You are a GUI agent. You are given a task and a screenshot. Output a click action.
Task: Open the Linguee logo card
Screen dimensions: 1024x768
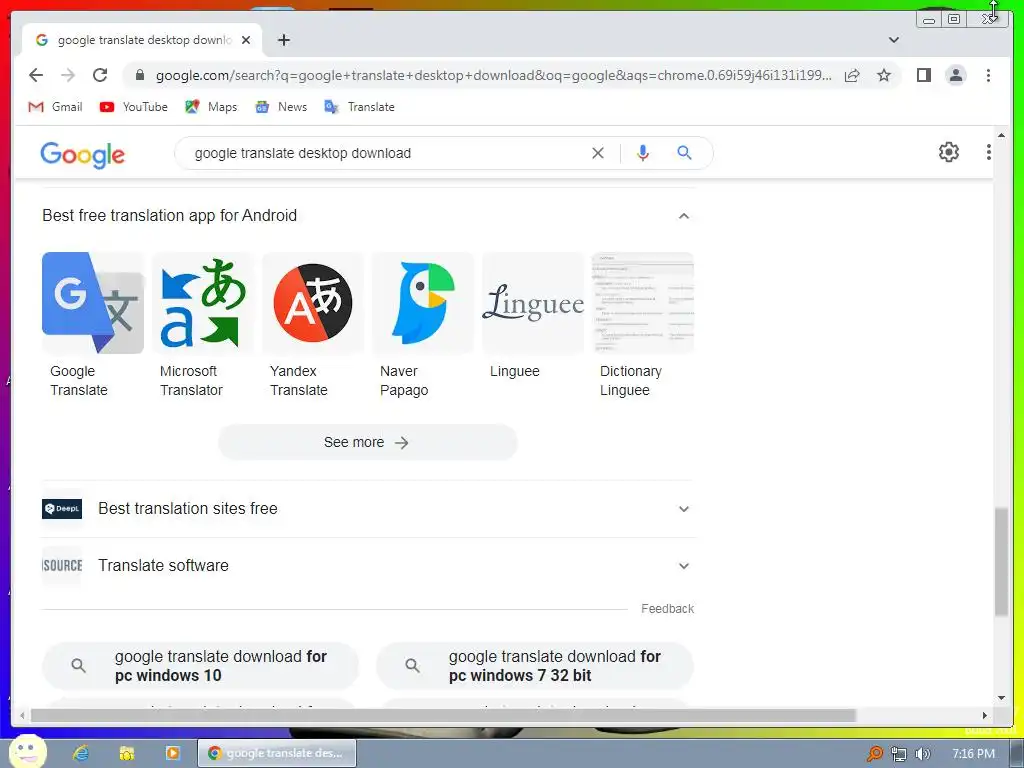tap(533, 303)
